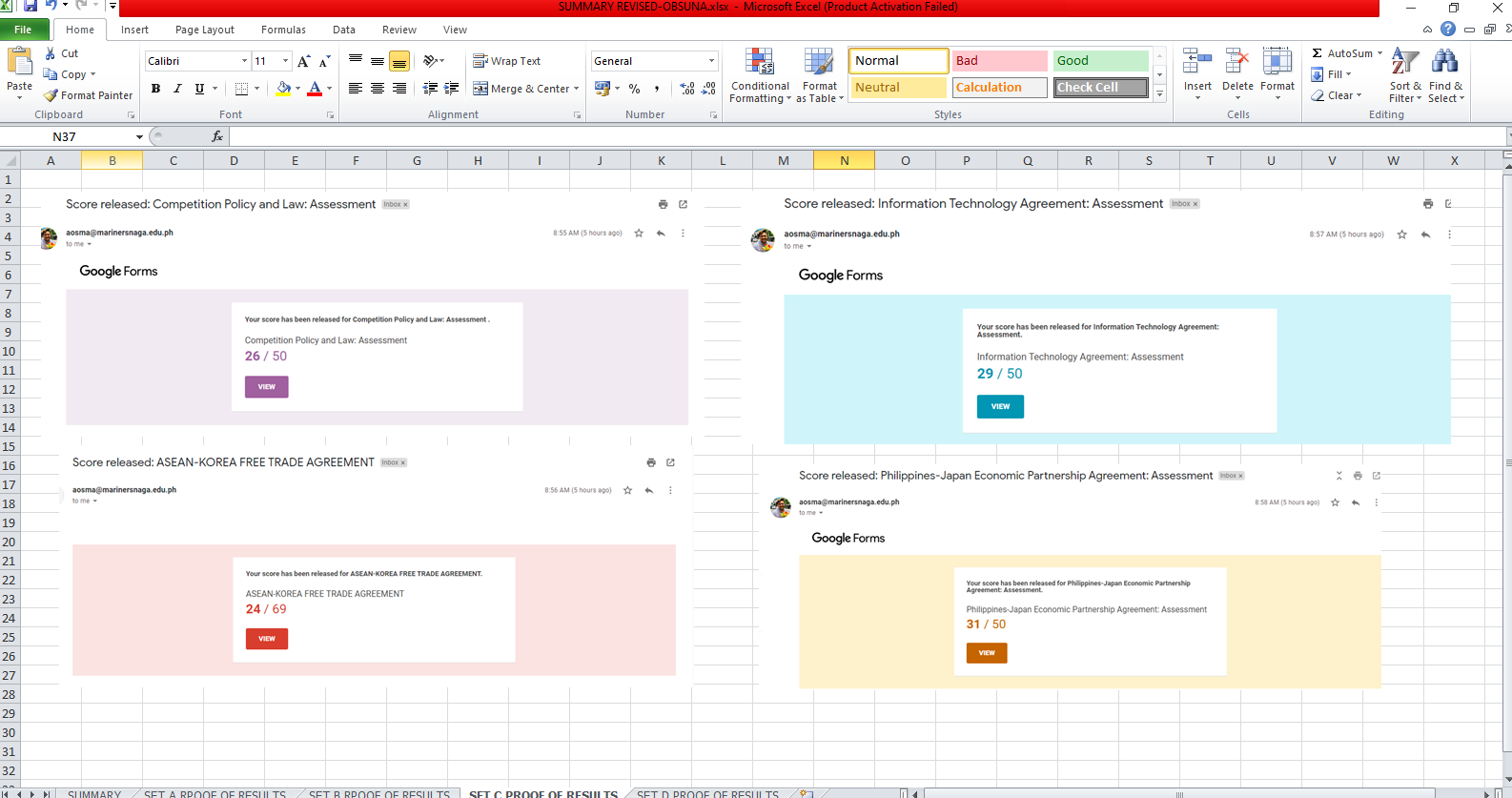This screenshot has width=1512, height=798.
Task: Increase indent in the Alignment group
Action: click(452, 89)
